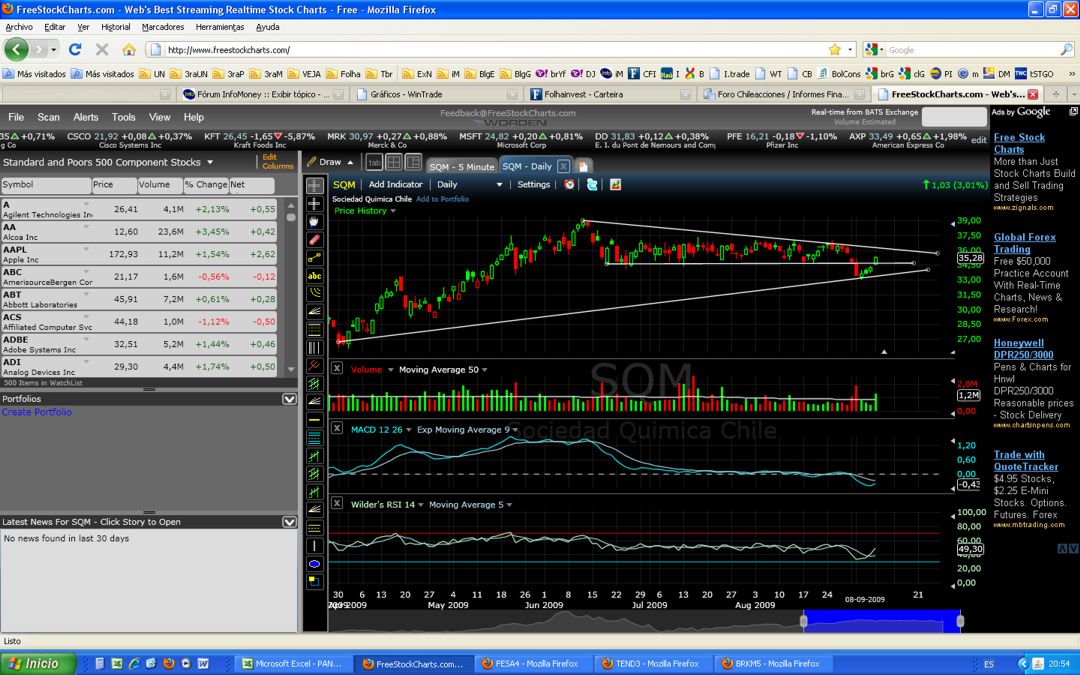Click the left handle of time range slider
The width and height of the screenshot is (1080, 675).
click(x=803, y=621)
